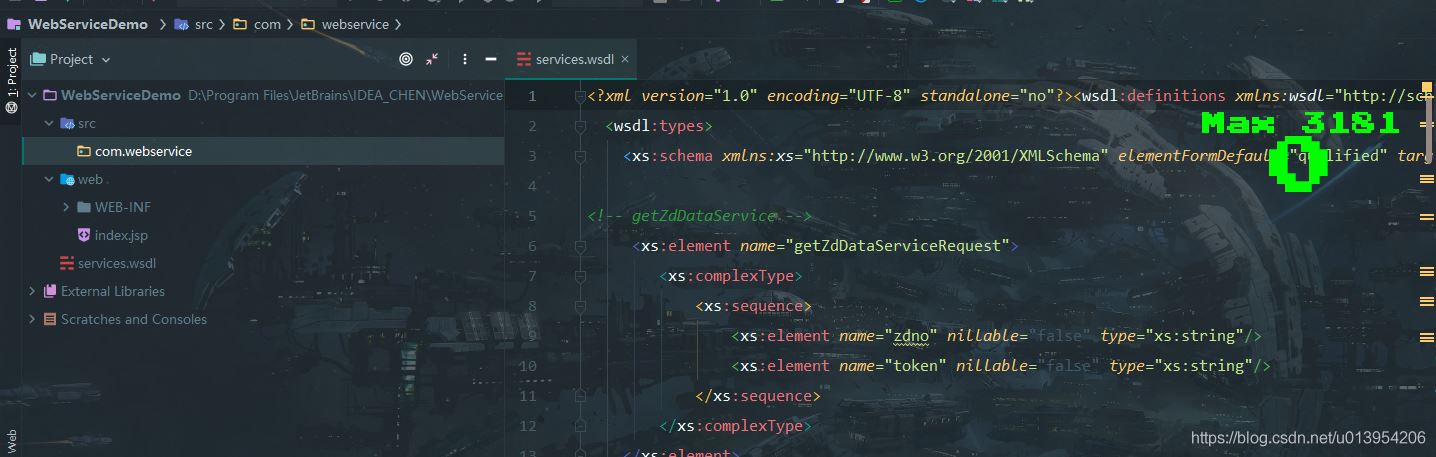Click the WebServiceDemo module icon in tree

(50, 95)
